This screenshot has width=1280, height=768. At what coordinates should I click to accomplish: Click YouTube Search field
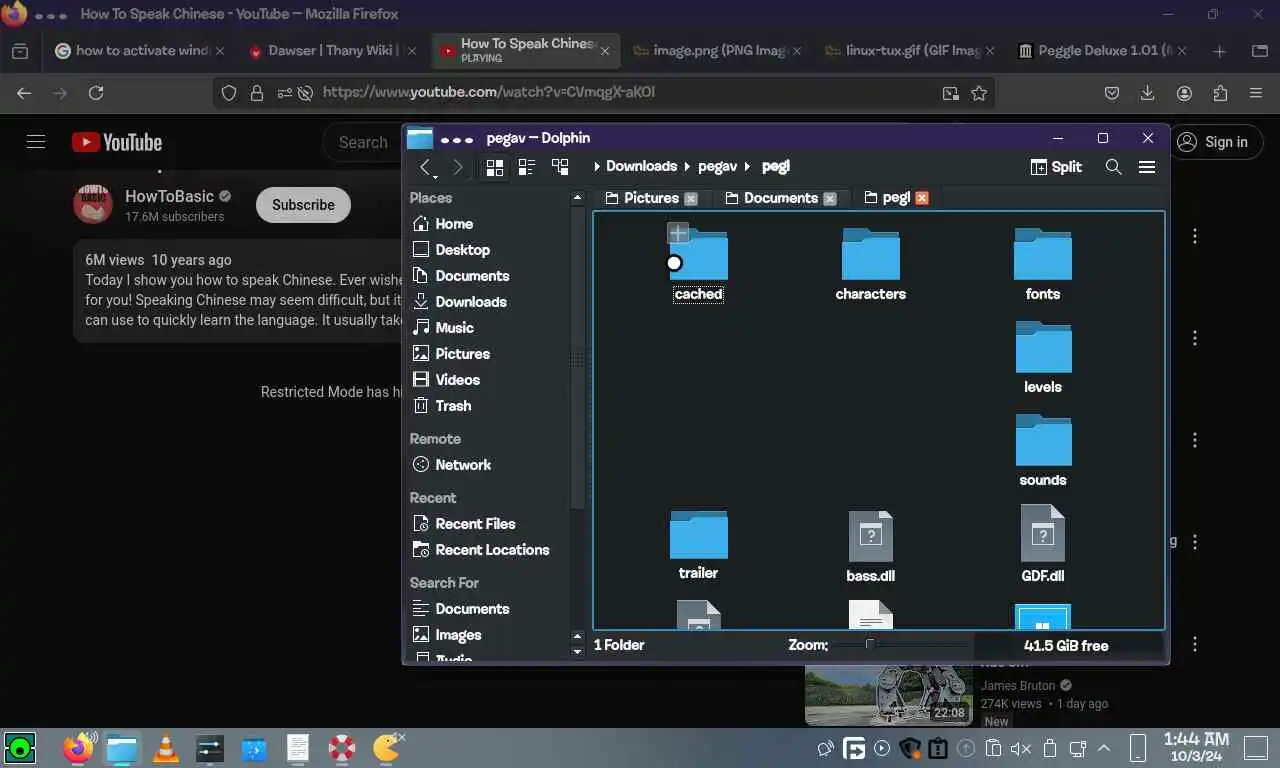363,142
